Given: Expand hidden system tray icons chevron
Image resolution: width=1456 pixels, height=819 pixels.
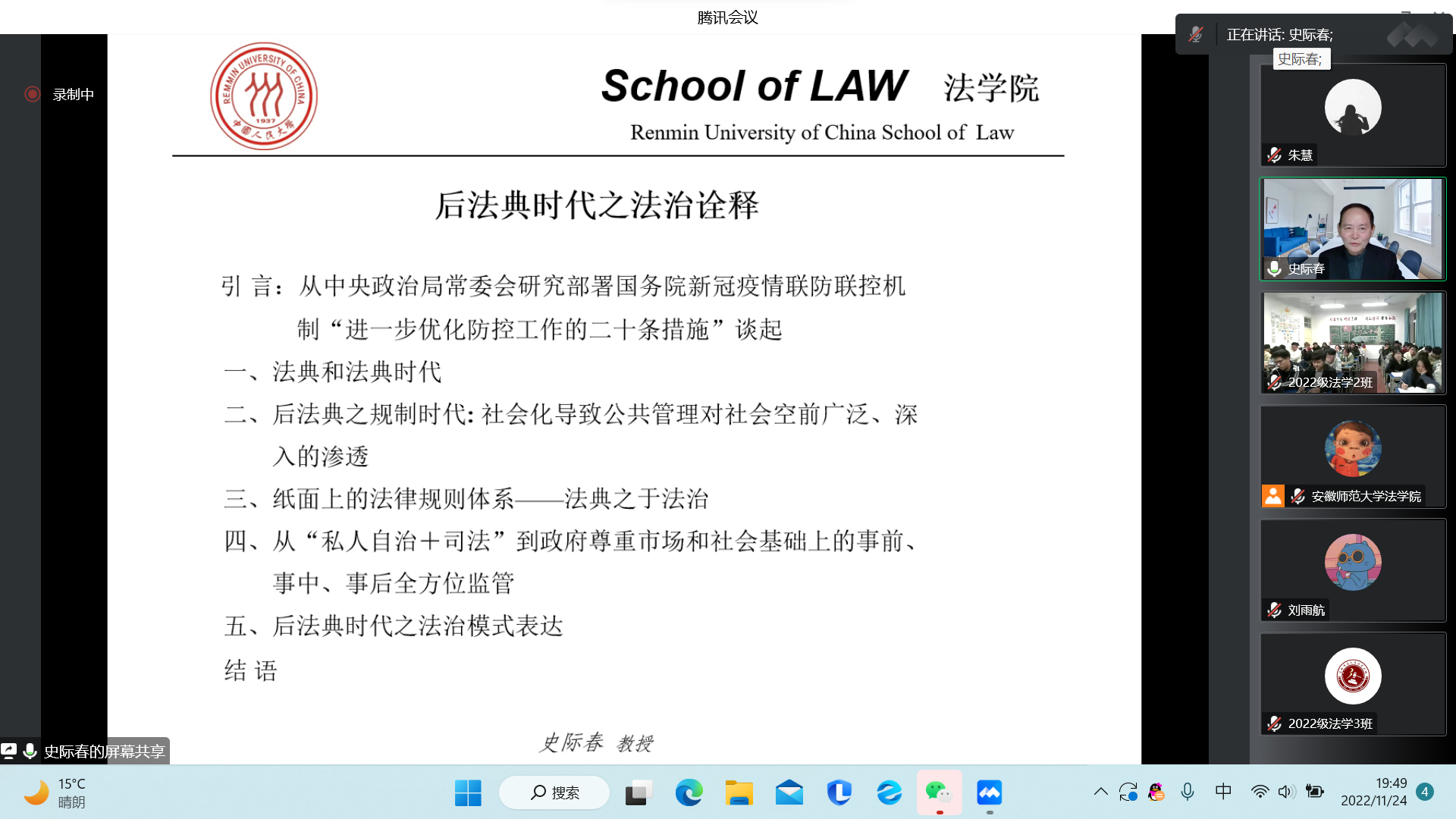Looking at the screenshot, I should [x=1100, y=792].
